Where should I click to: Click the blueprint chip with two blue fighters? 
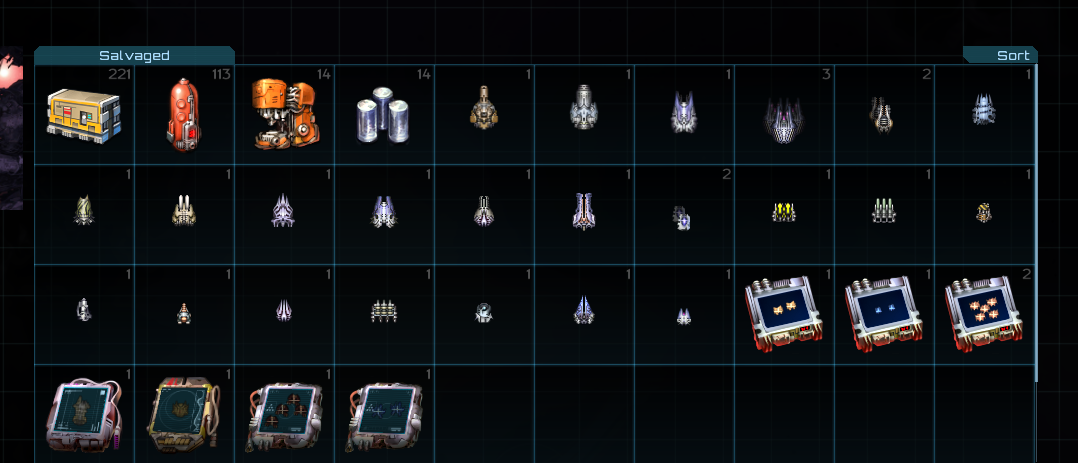click(x=883, y=313)
